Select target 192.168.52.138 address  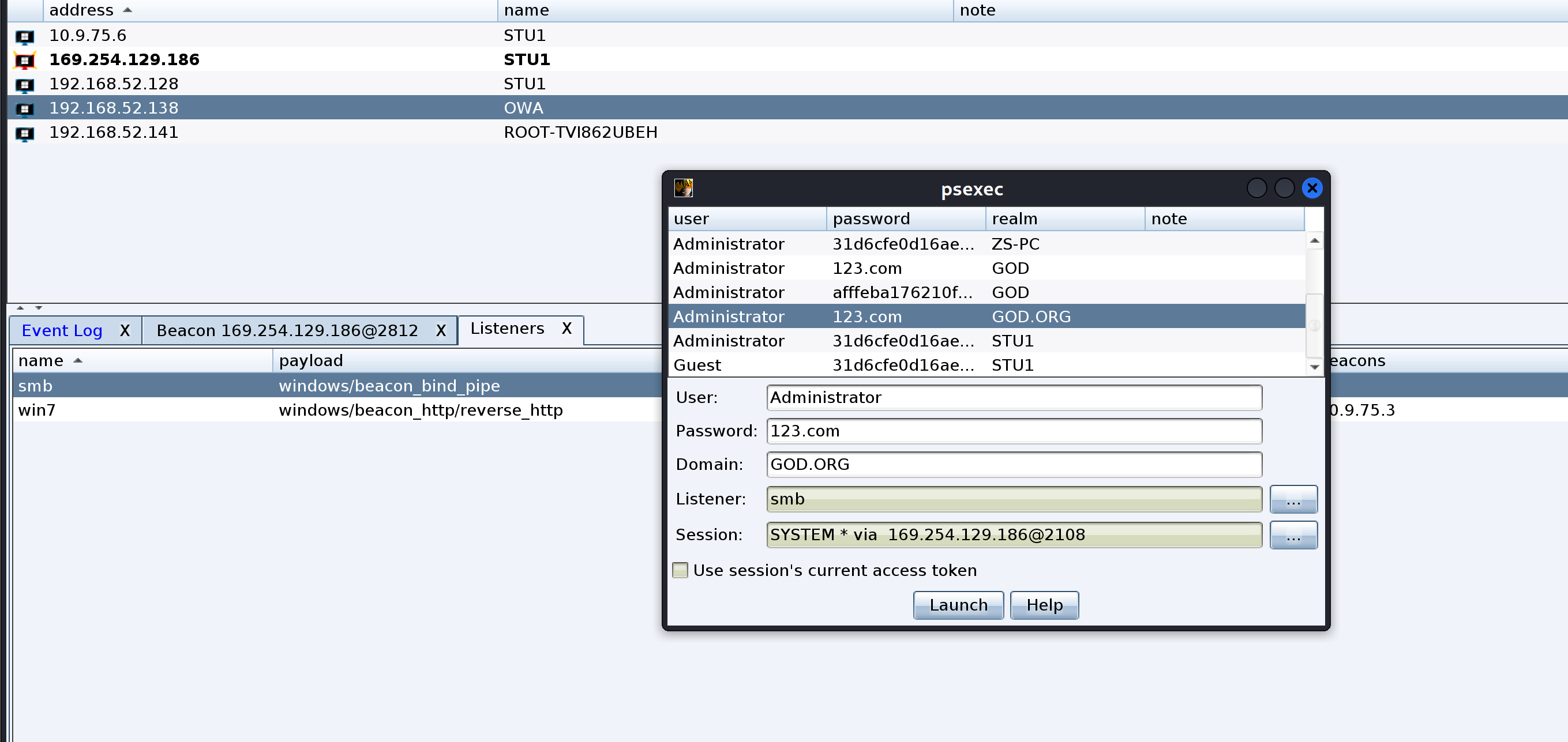114,108
